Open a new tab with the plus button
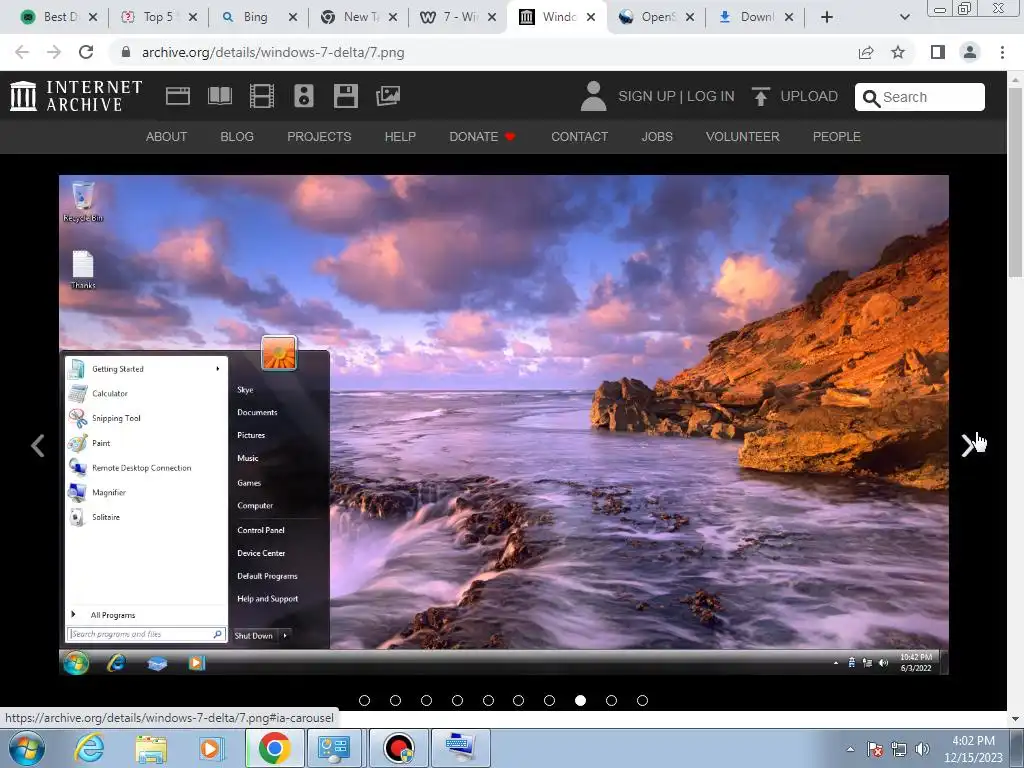This screenshot has height=768, width=1024. (827, 17)
